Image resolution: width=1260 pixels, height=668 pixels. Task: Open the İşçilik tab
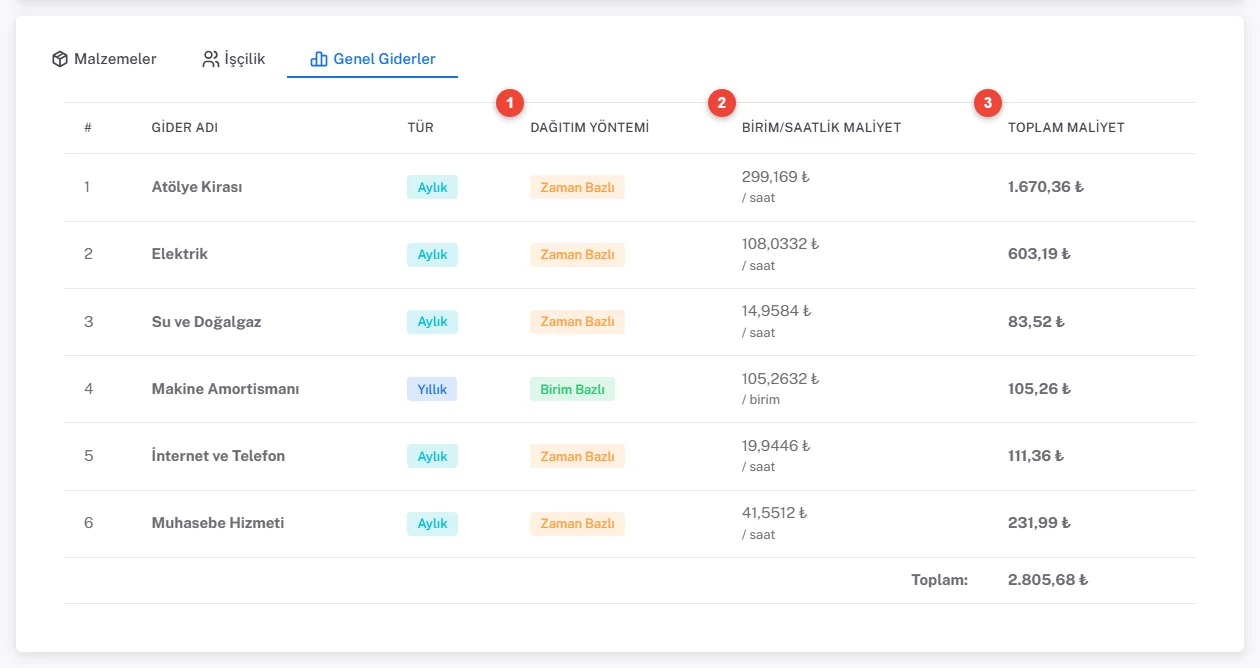pyautogui.click(x=233, y=59)
